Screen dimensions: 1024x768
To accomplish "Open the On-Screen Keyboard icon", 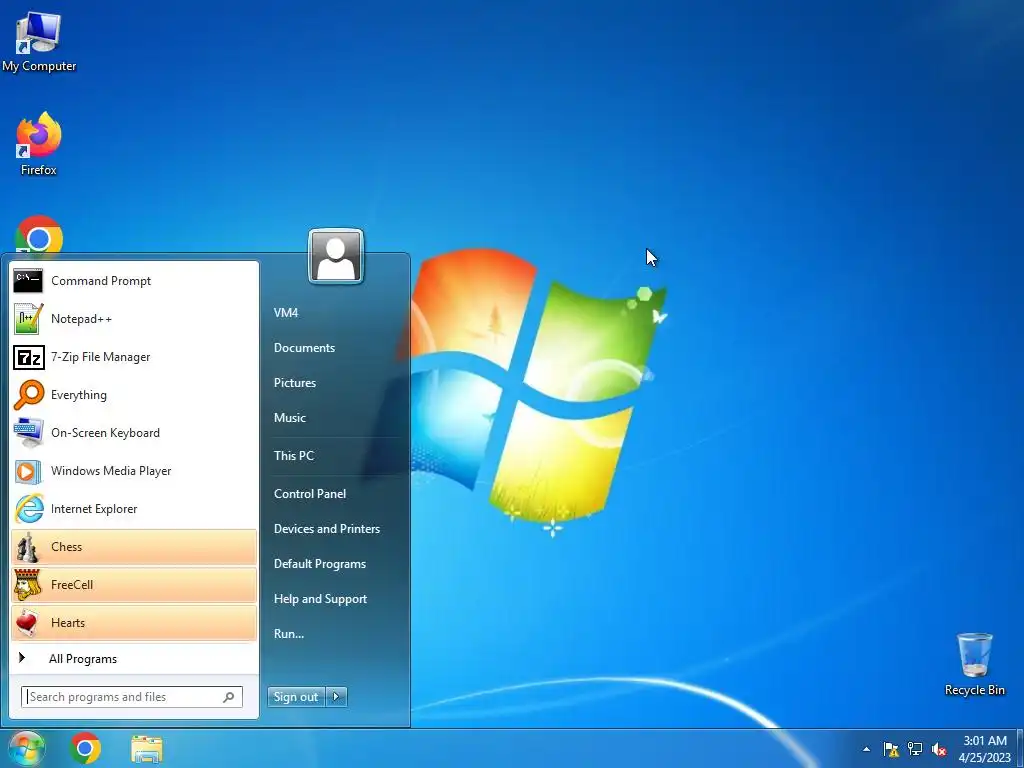I will coord(28,433).
